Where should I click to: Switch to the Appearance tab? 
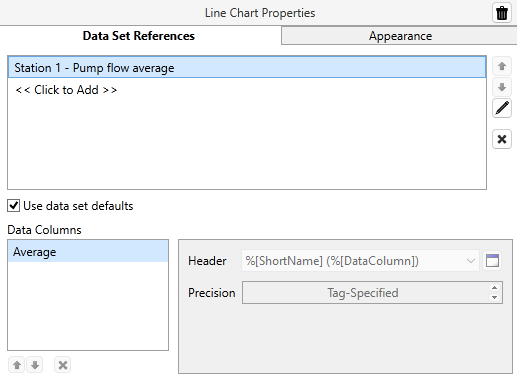[x=399, y=36]
